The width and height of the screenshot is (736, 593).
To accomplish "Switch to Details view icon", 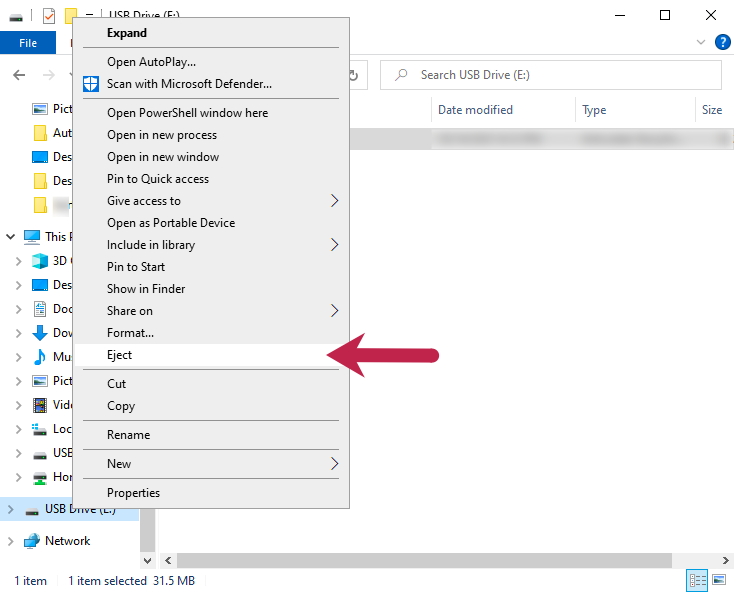I will click(697, 581).
